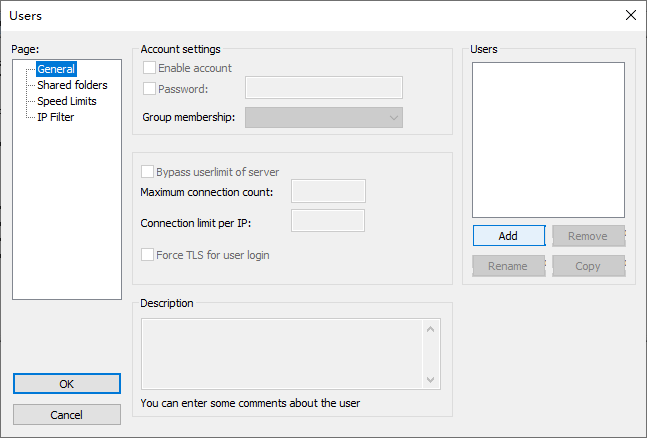Click the Maximum connection count field

tap(328, 191)
